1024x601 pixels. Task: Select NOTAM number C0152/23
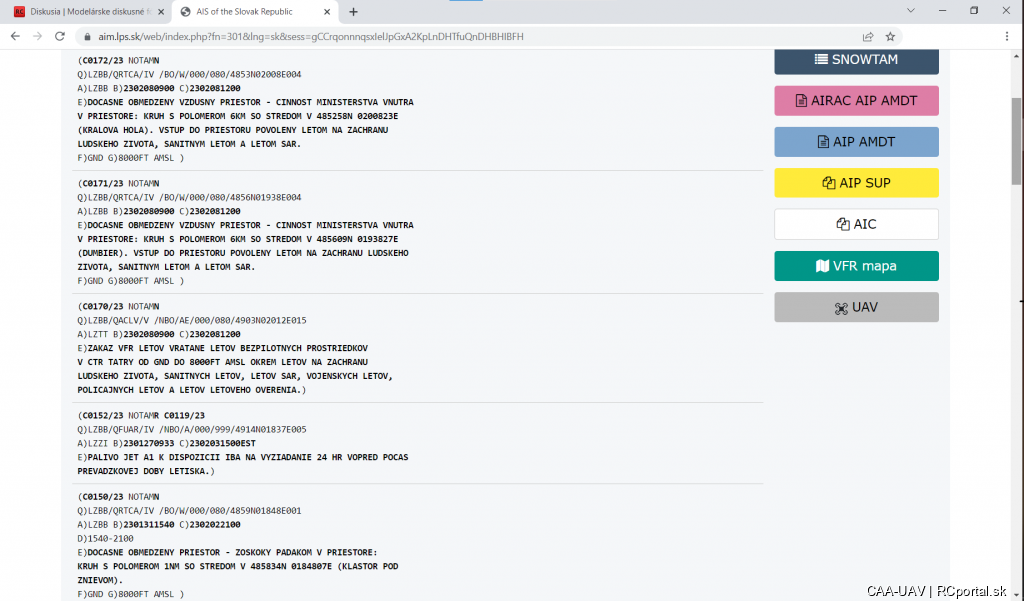pos(103,415)
